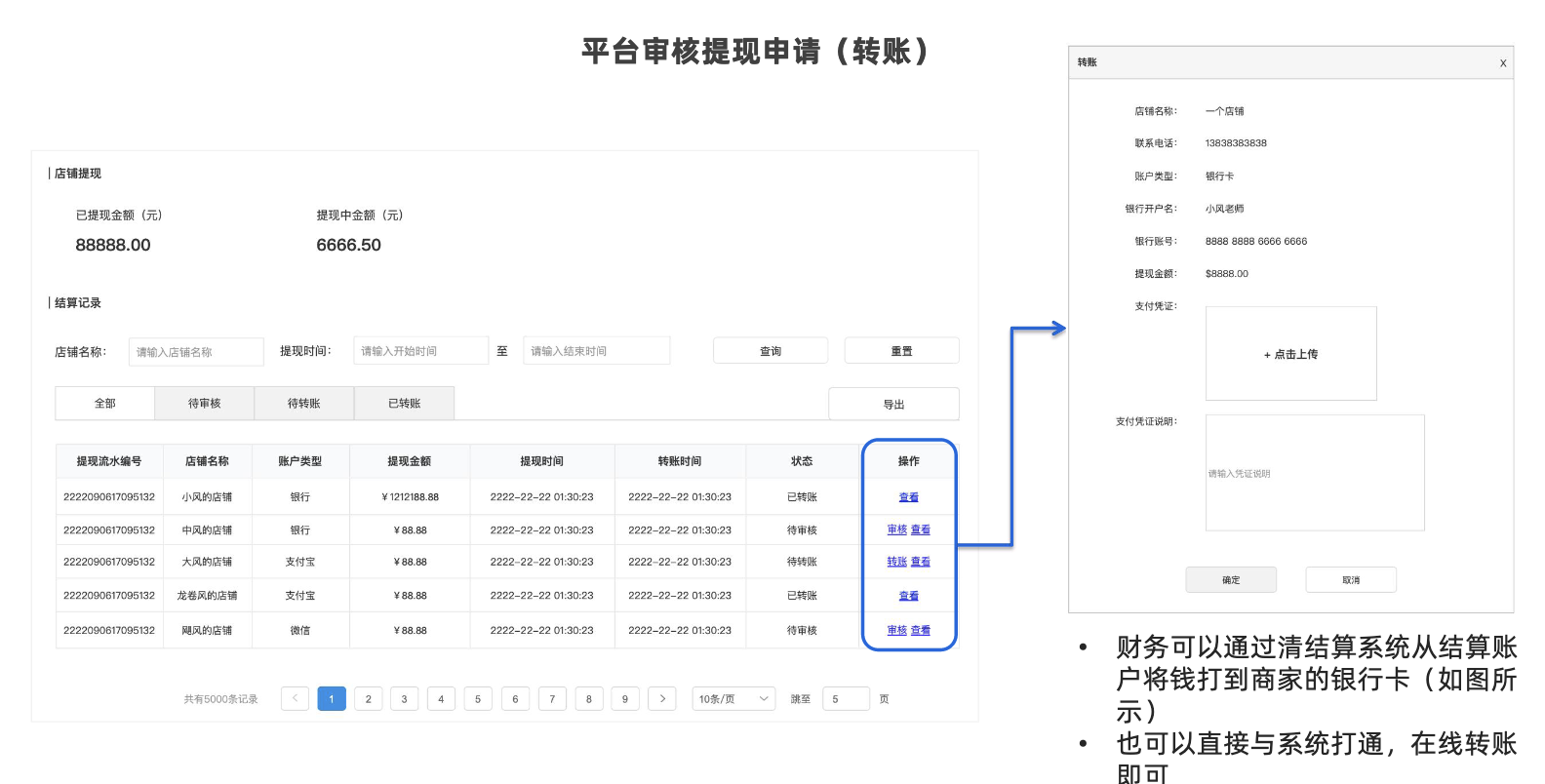
Task: Focus the 请输入开始时间 field
Action: pos(420,351)
